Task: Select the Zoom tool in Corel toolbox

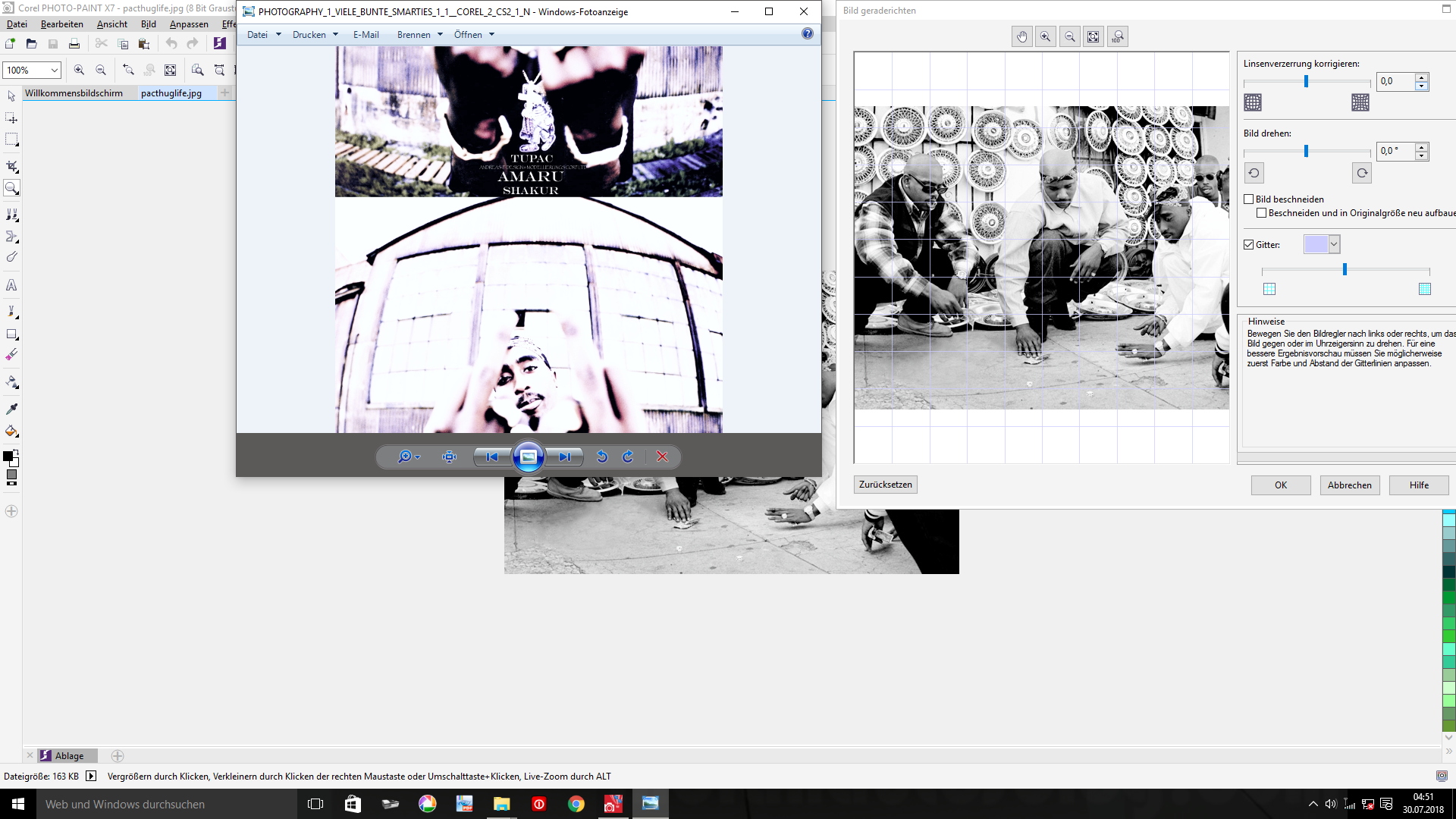Action: pyautogui.click(x=11, y=188)
